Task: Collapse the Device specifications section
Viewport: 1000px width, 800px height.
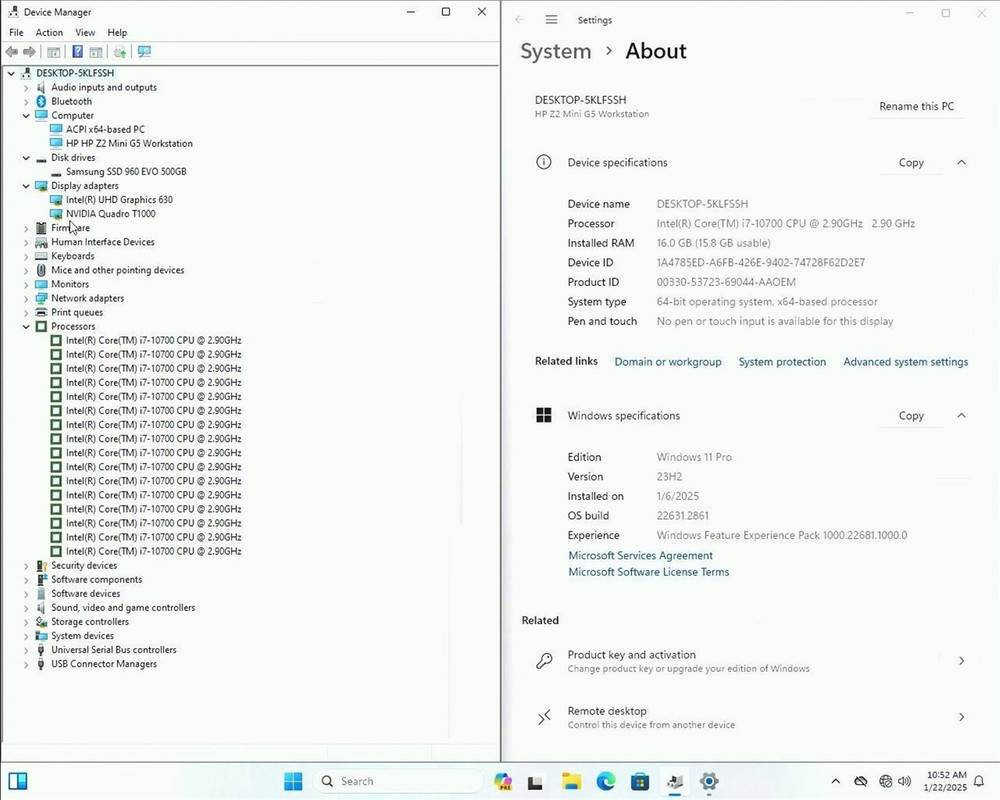Action: [961, 163]
